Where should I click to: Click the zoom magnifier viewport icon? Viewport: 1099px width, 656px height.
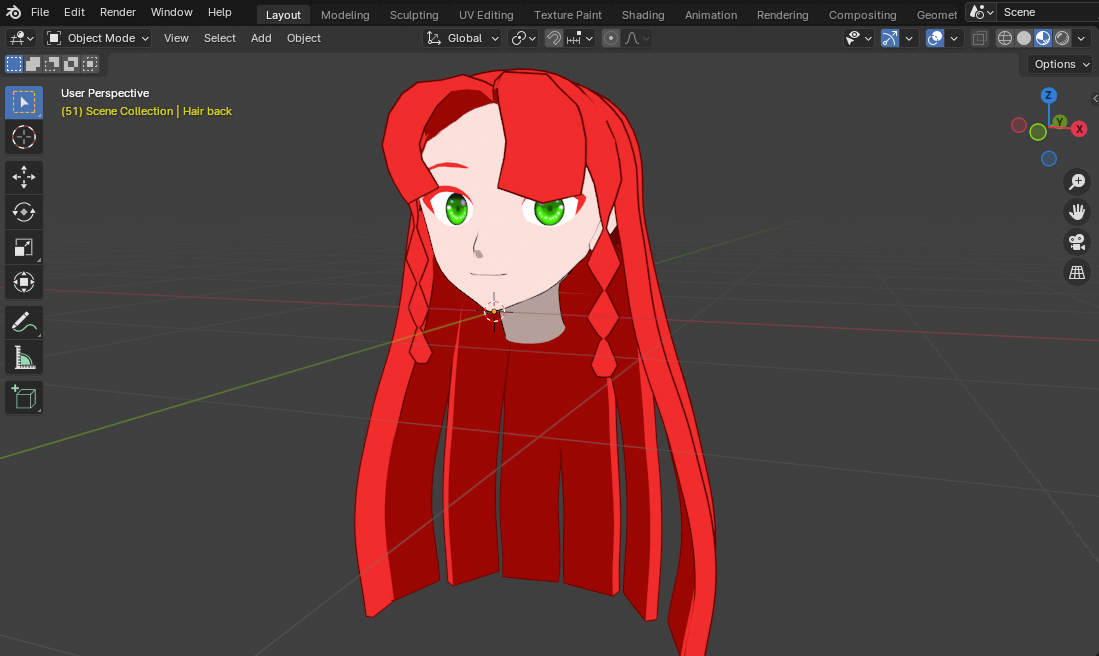[x=1077, y=182]
